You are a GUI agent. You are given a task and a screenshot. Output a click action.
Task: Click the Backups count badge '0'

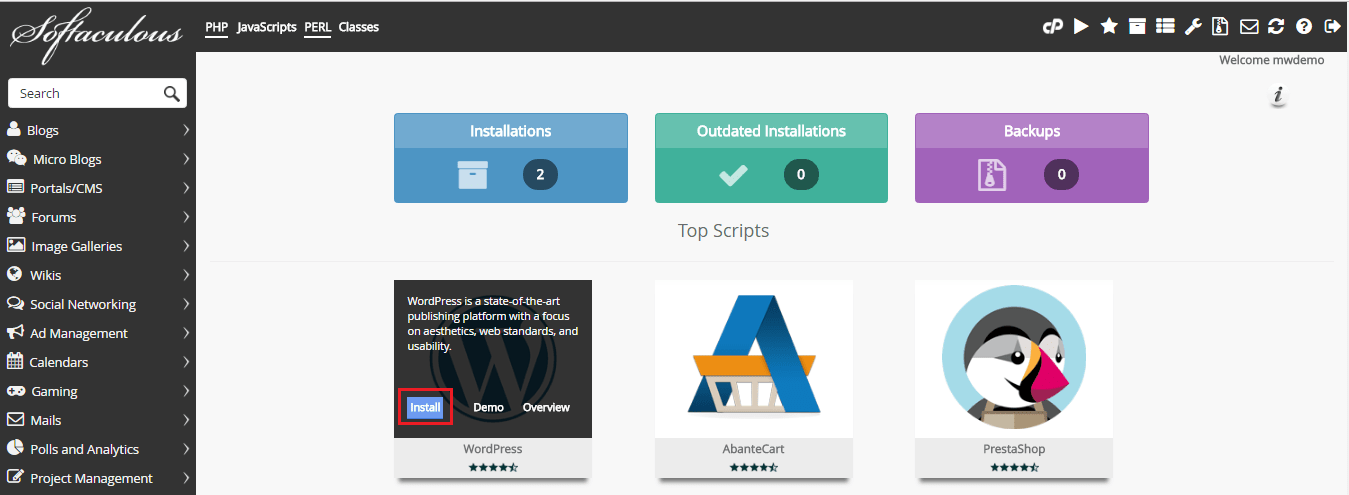(x=1061, y=175)
